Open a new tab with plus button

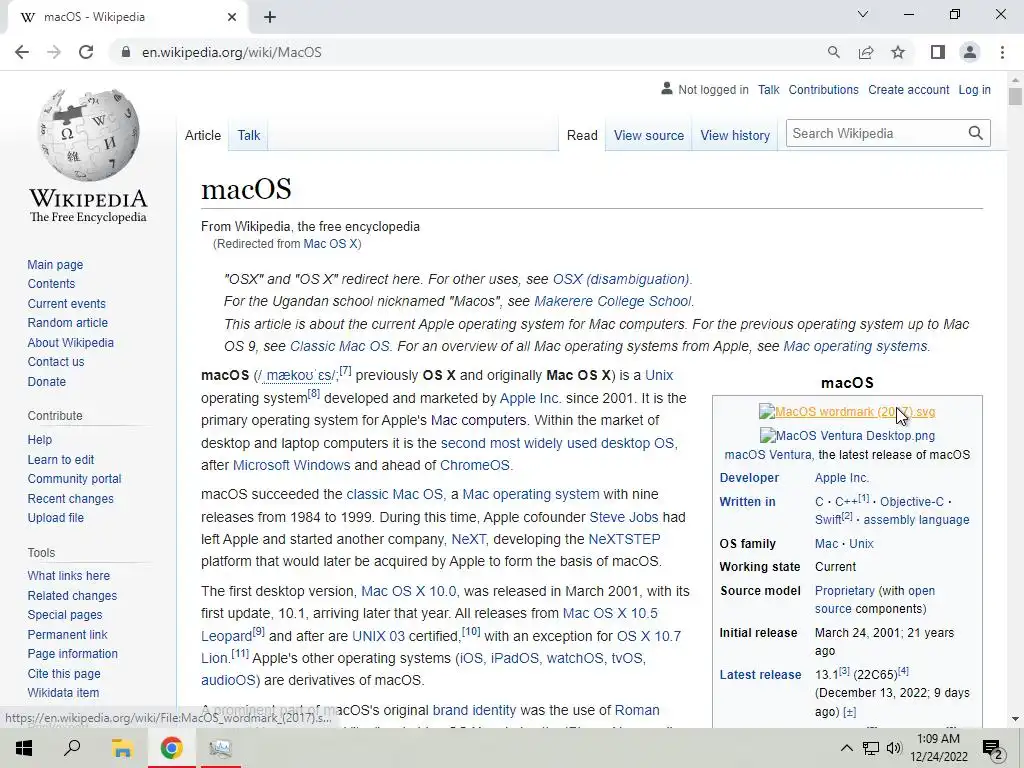point(270,17)
